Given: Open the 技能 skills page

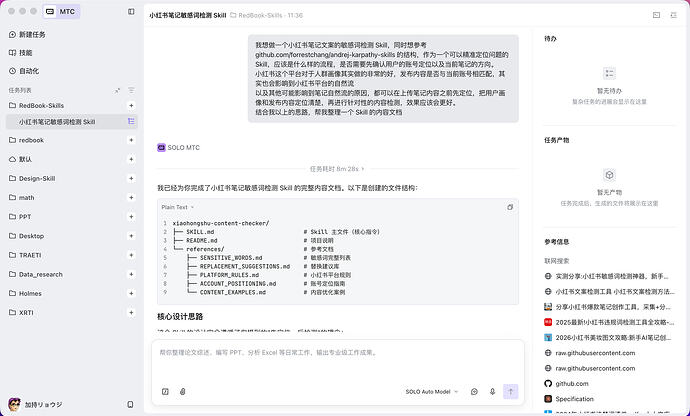Looking at the screenshot, I should click(x=21, y=53).
